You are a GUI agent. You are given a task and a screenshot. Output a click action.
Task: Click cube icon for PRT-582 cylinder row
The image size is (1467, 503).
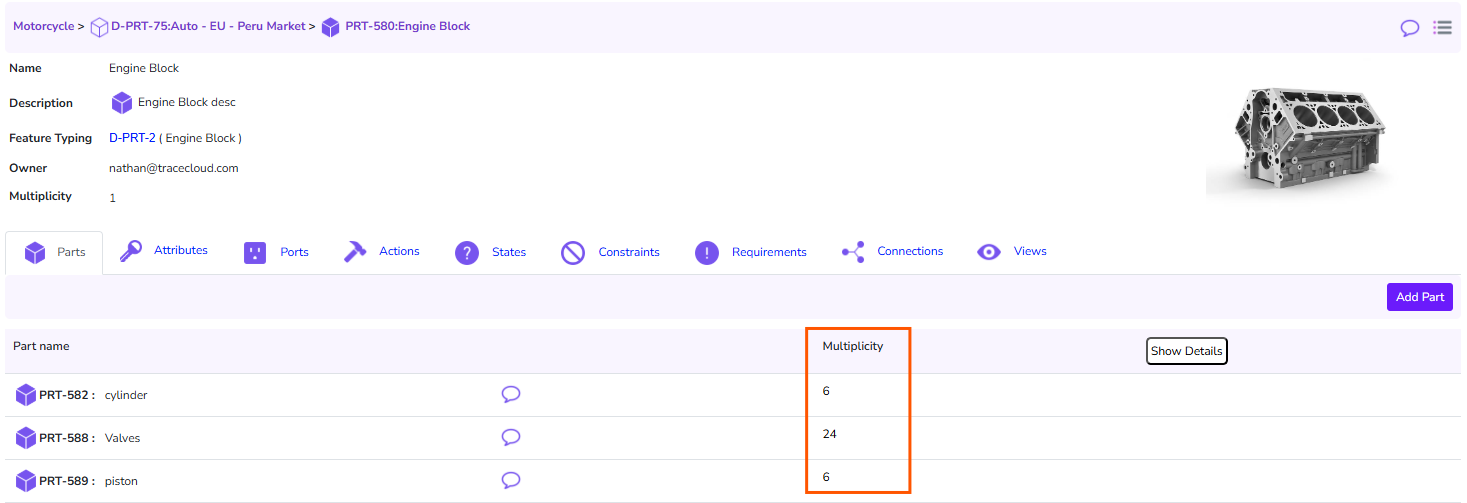[x=26, y=395]
